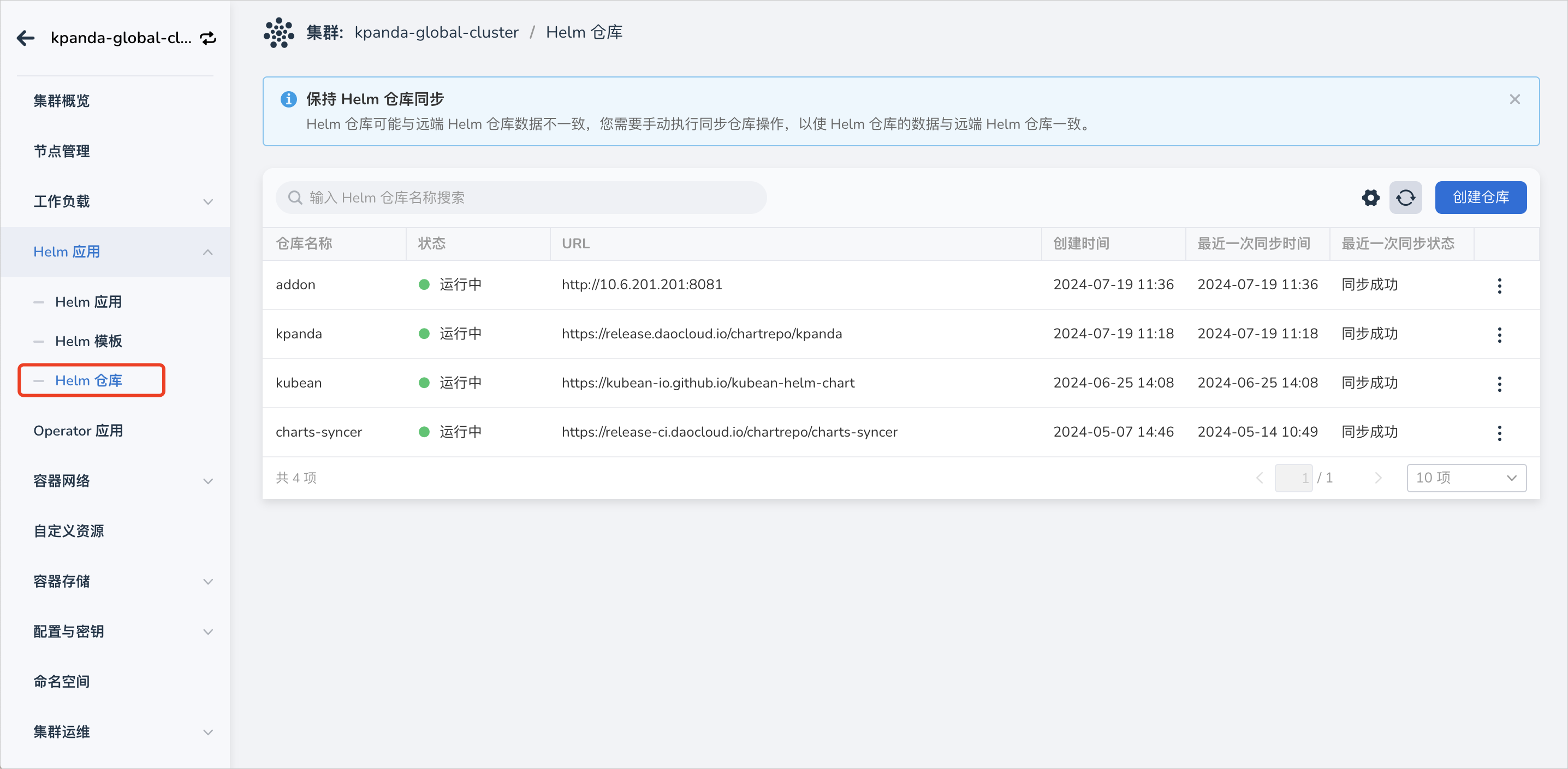Open the Helm 应用 submenu item

pos(88,302)
